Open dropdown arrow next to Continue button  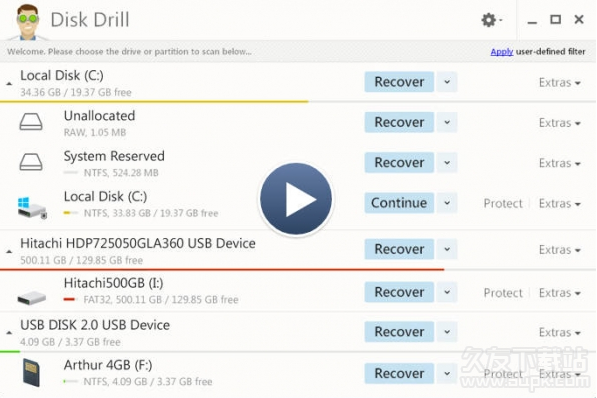[447, 203]
